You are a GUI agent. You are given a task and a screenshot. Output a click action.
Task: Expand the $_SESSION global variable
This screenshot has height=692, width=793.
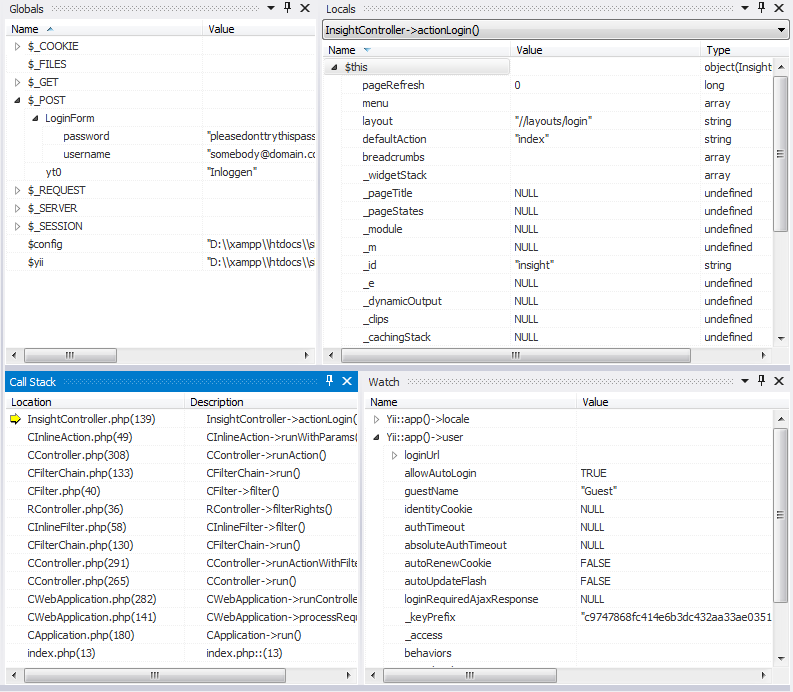pos(17,226)
